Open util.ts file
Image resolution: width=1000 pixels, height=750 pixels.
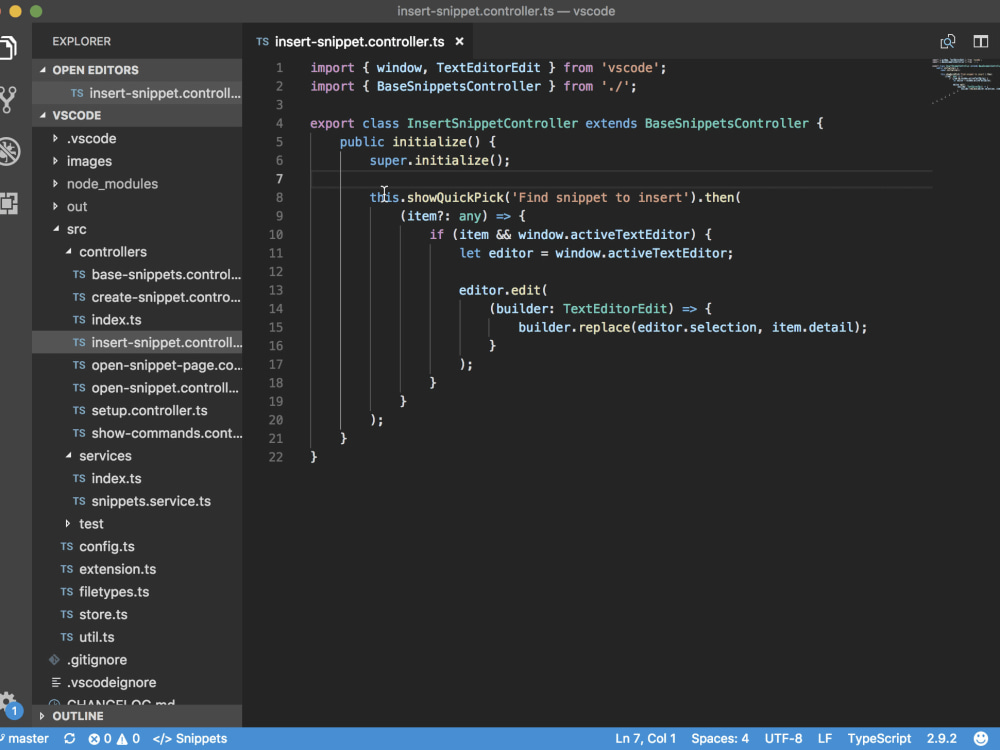coord(137,637)
